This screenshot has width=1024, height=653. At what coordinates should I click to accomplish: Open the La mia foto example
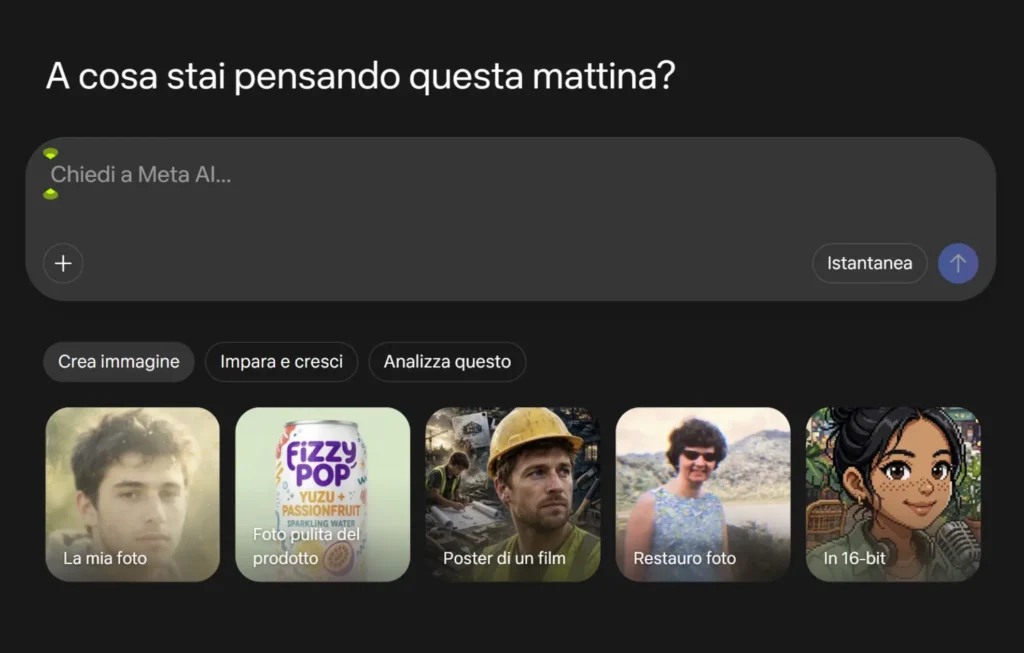[133, 494]
